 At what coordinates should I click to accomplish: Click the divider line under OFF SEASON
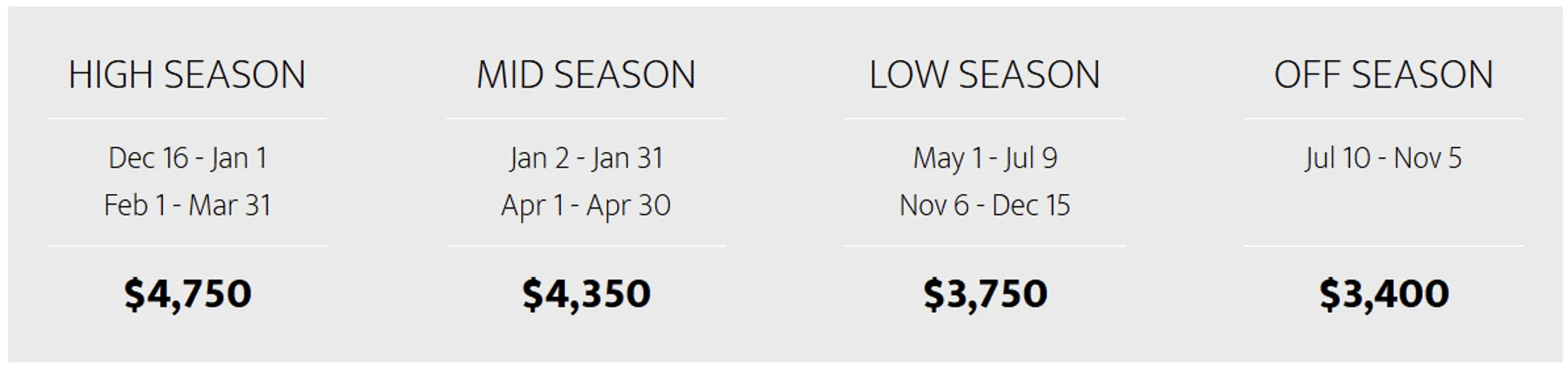click(x=1383, y=119)
